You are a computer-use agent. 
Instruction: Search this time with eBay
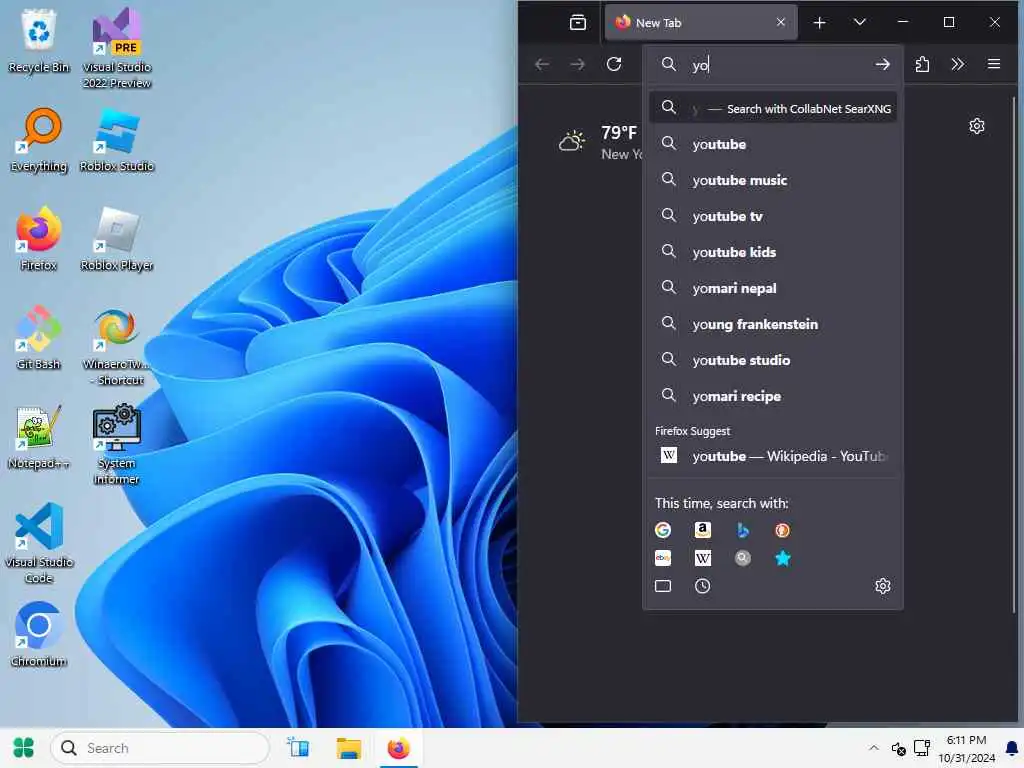[663, 558]
